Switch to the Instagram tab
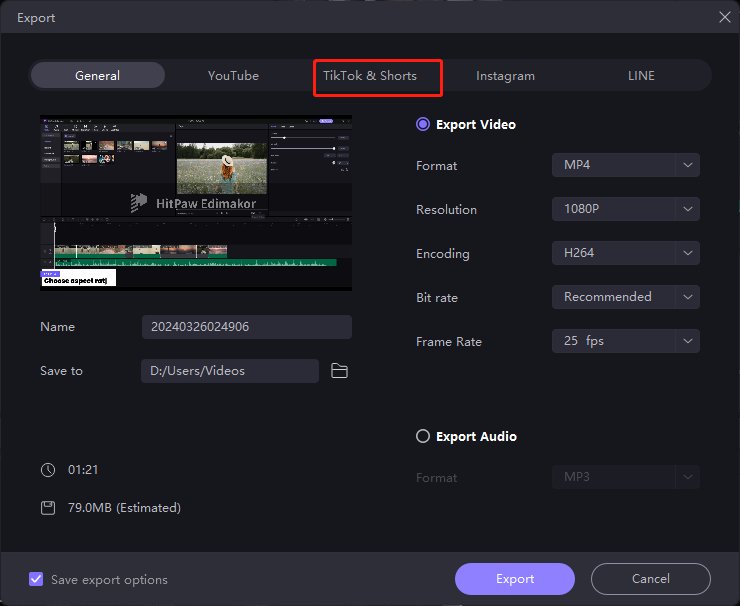 tap(505, 76)
